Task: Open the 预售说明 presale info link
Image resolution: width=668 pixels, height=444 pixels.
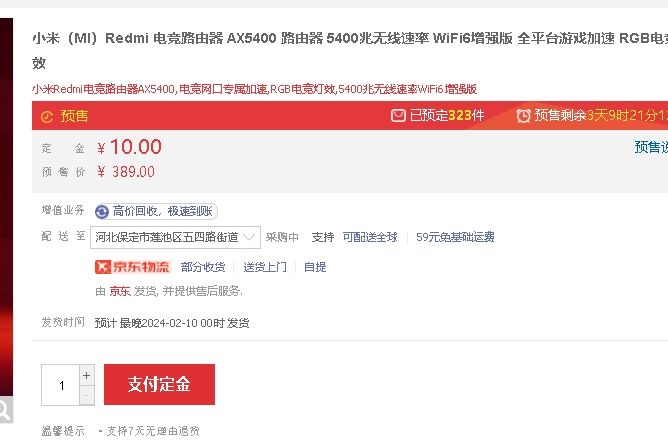Action: pos(651,147)
